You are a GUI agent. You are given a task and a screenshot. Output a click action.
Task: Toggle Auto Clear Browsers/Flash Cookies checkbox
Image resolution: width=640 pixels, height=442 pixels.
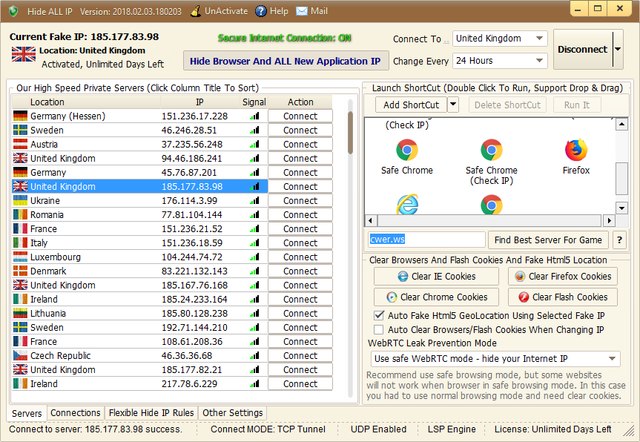[x=379, y=329]
